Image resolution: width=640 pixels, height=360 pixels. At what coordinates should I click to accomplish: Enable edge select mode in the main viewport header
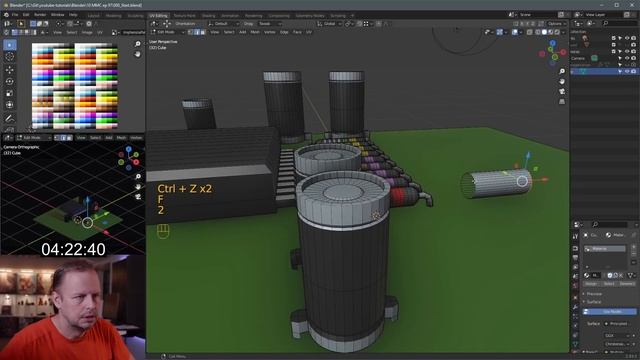[x=197, y=32]
